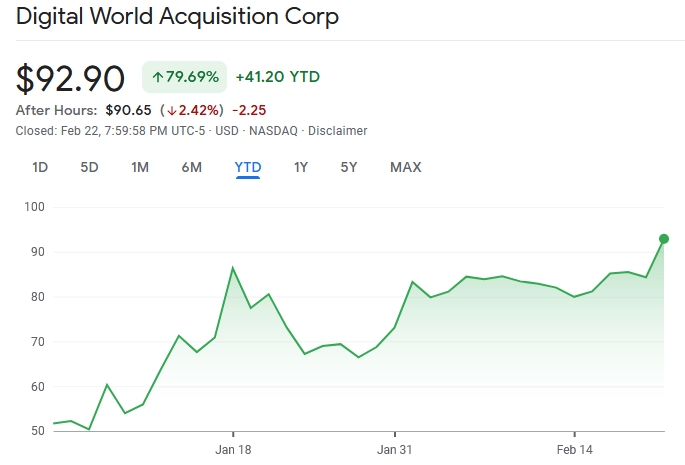Click the Jan 31 date marker
This screenshot has width=685, height=465.
pos(395,450)
